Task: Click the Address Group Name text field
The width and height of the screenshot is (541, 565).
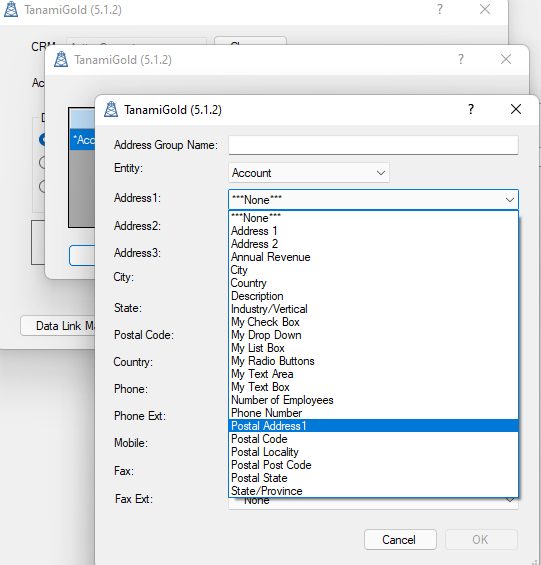Action: 373,145
